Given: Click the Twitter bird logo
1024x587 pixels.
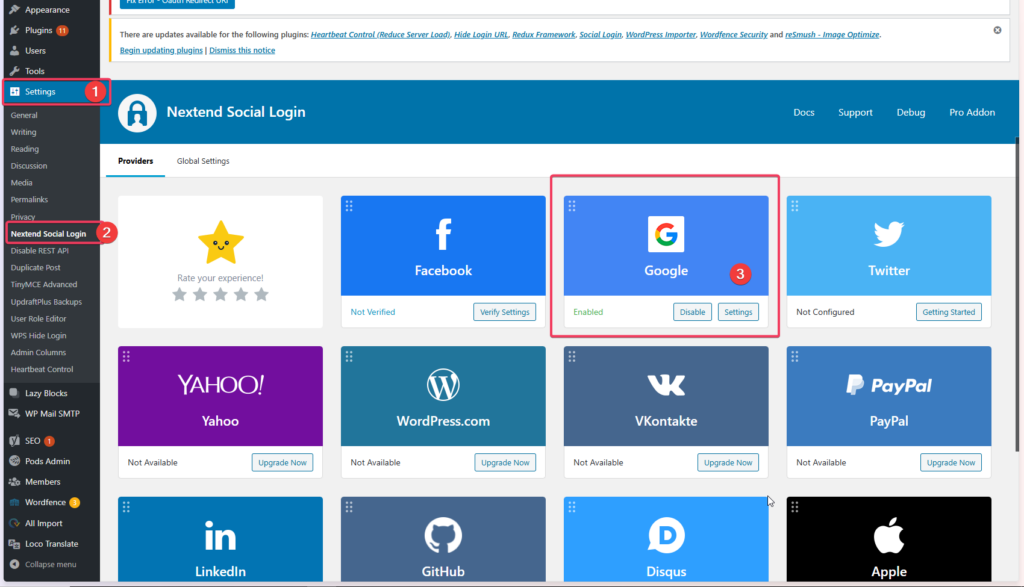Looking at the screenshot, I should (x=889, y=234).
